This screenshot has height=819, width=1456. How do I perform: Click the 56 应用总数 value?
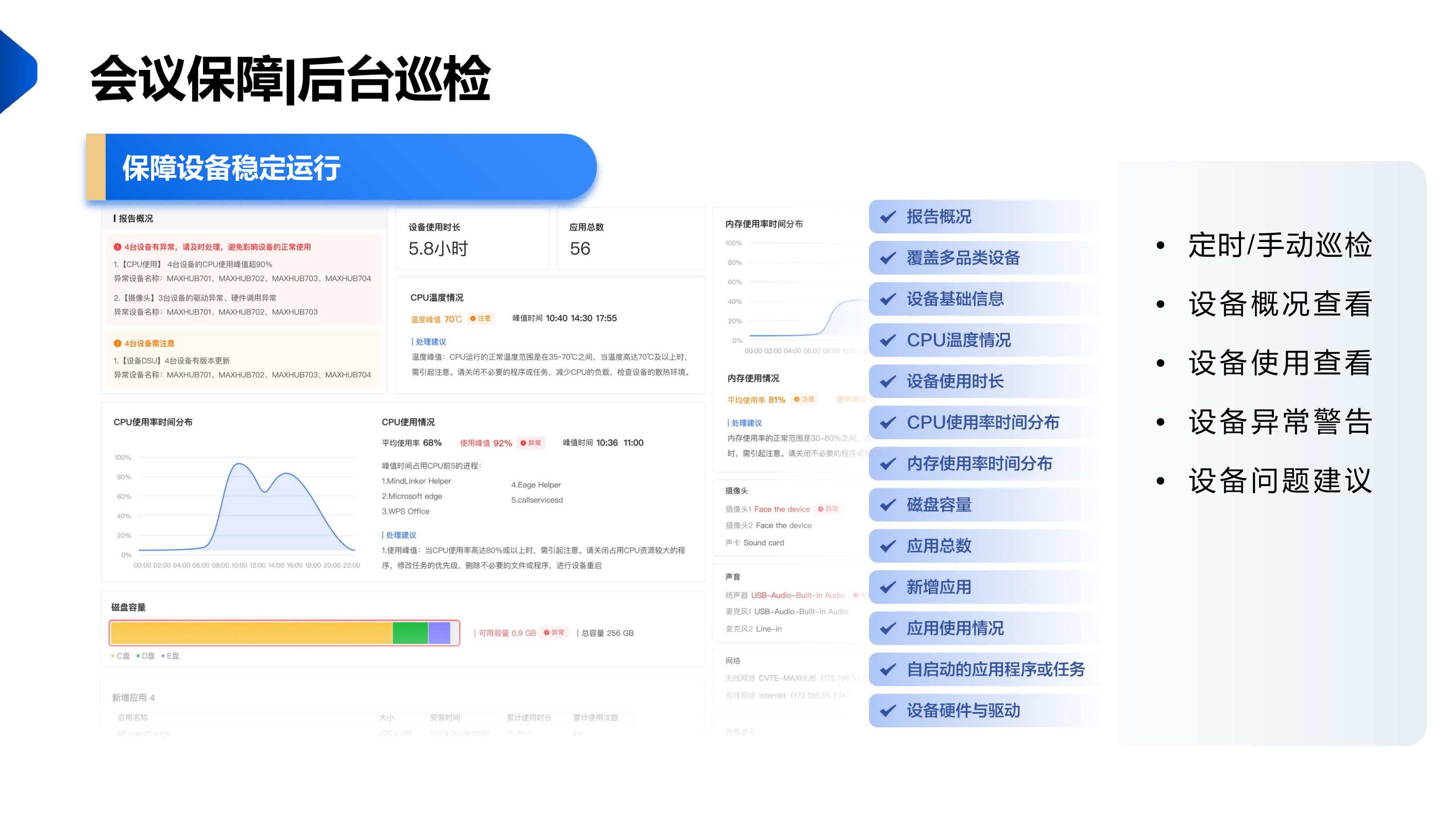[580, 249]
